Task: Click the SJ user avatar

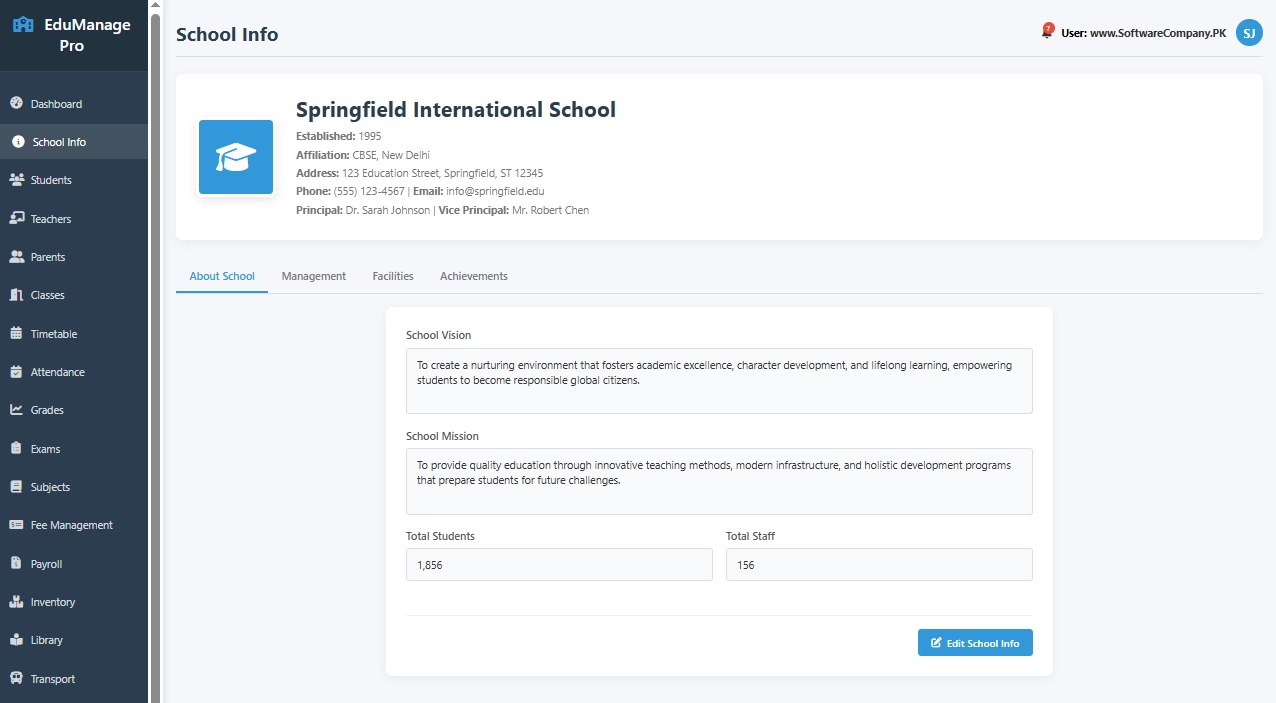Action: point(1248,32)
